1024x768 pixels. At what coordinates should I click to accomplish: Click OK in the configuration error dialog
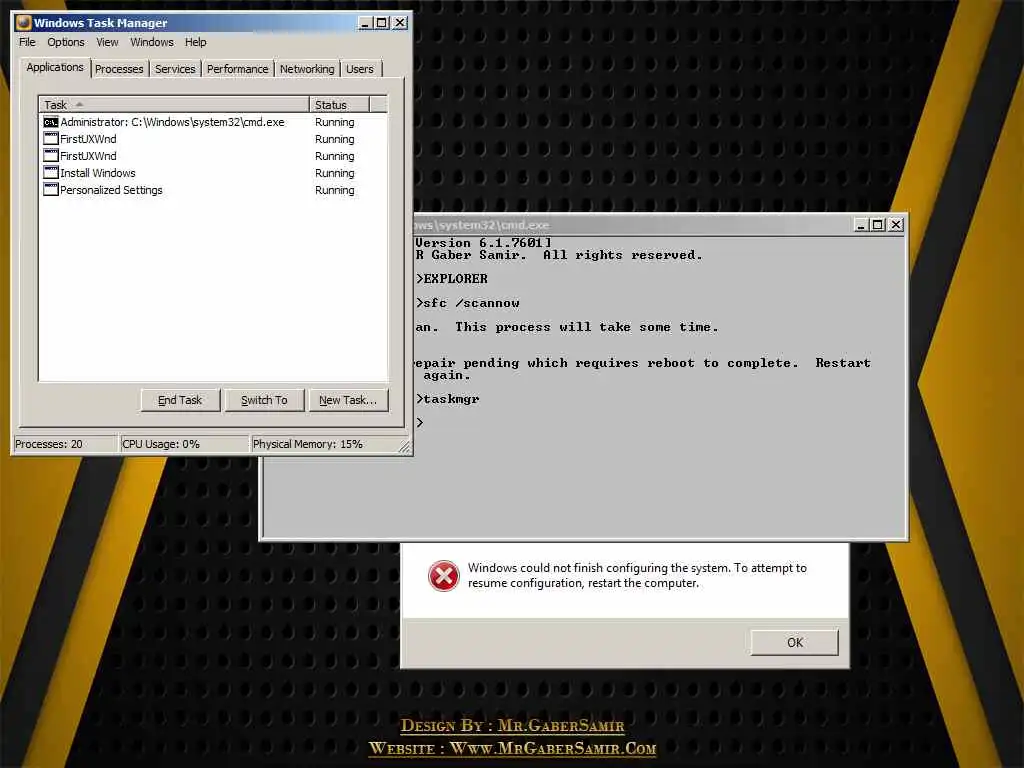(795, 643)
